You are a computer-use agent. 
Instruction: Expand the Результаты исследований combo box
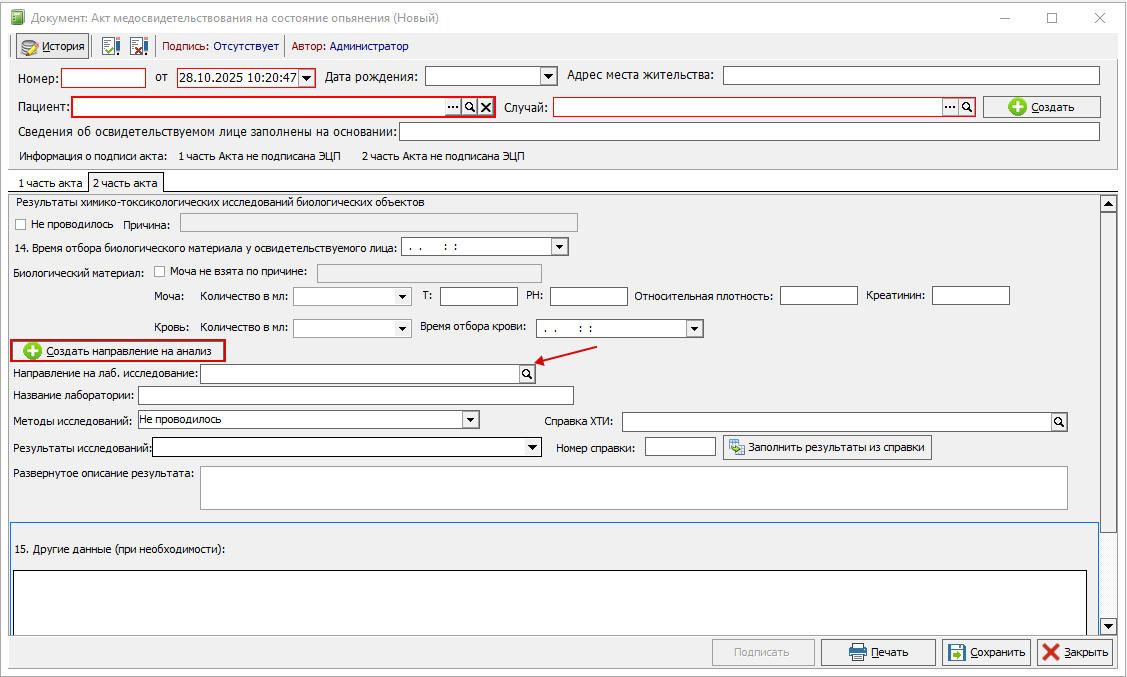[x=533, y=448]
